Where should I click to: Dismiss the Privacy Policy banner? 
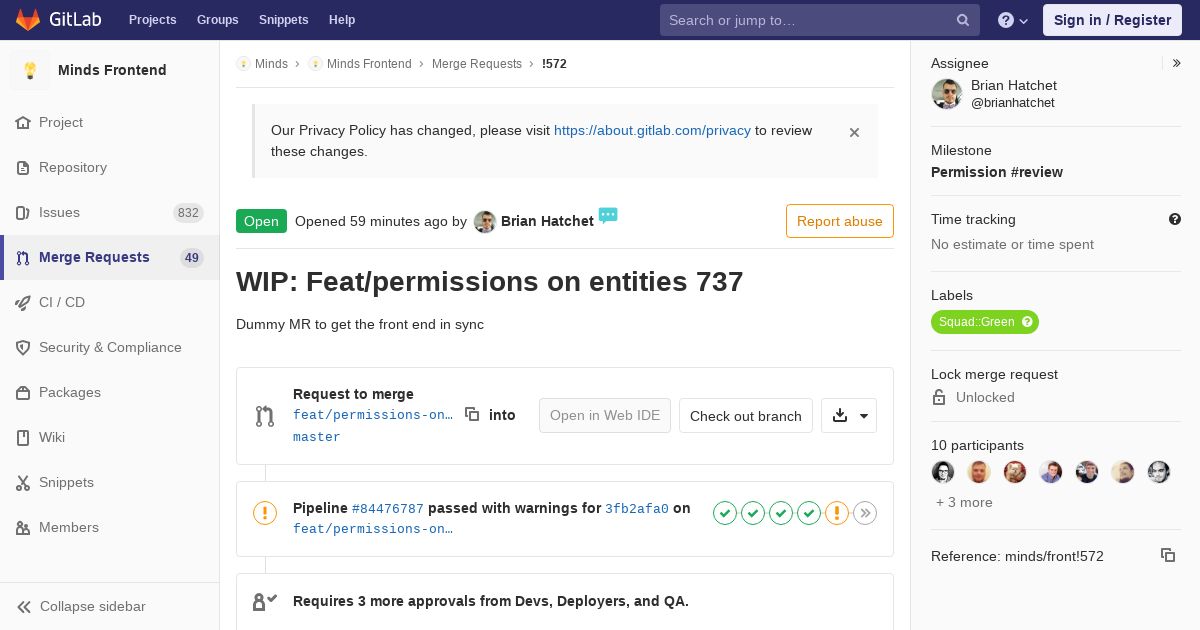coord(854,132)
